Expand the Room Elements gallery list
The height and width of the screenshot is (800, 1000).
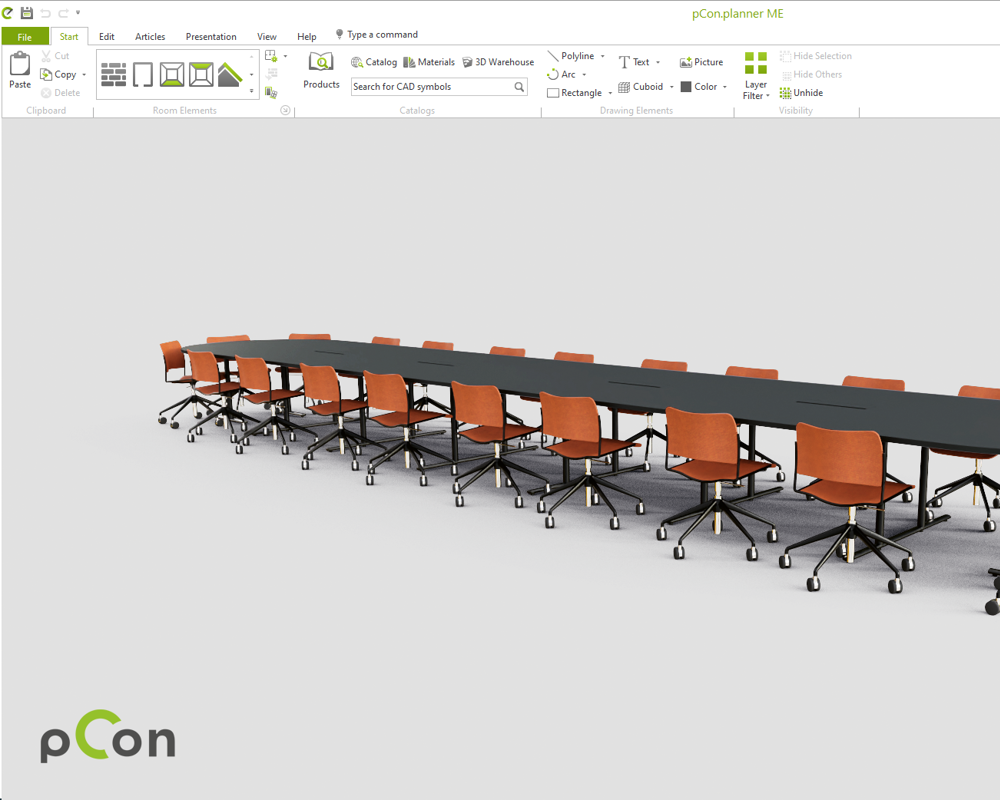coord(251,92)
